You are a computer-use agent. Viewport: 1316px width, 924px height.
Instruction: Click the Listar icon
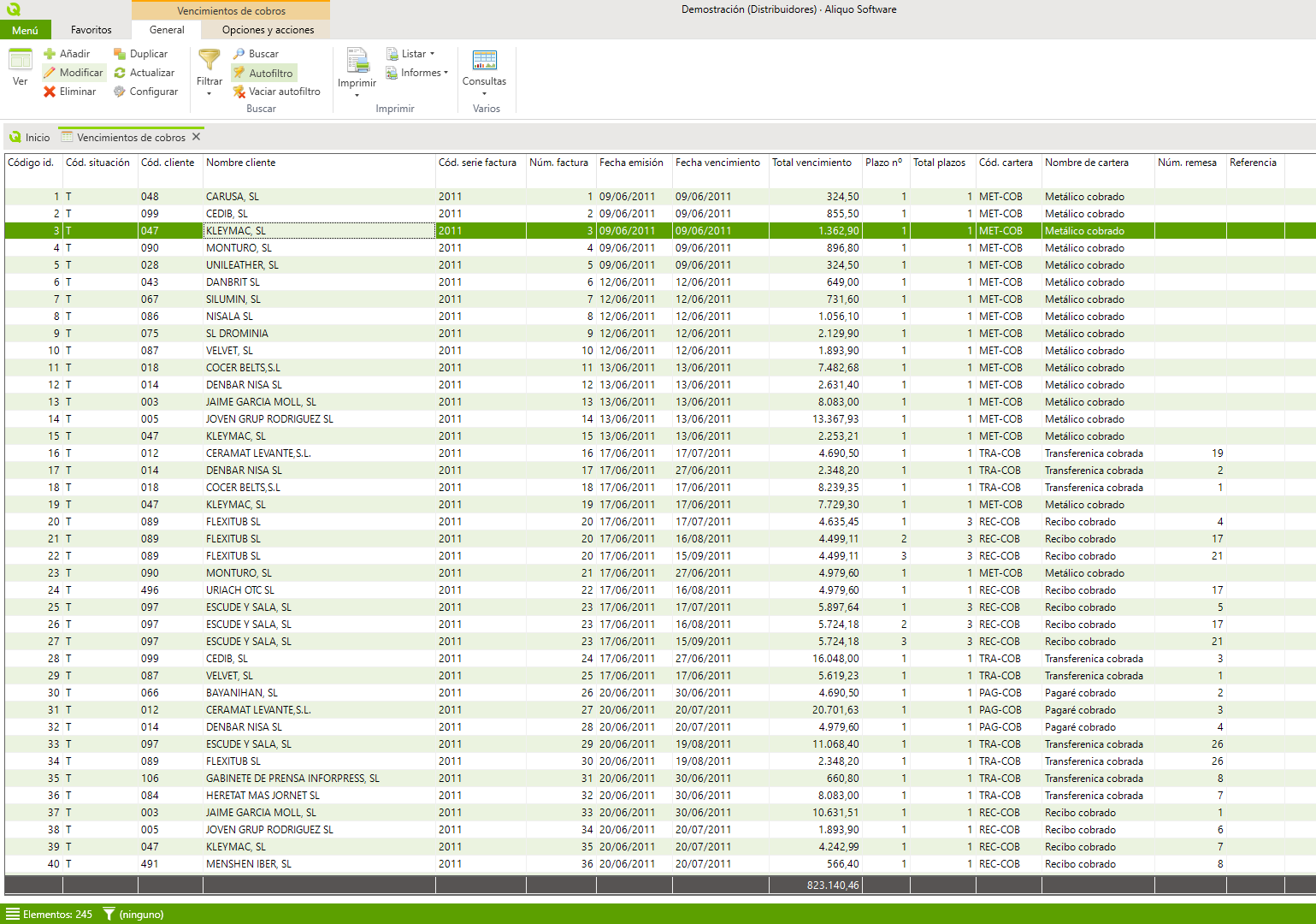pos(392,54)
